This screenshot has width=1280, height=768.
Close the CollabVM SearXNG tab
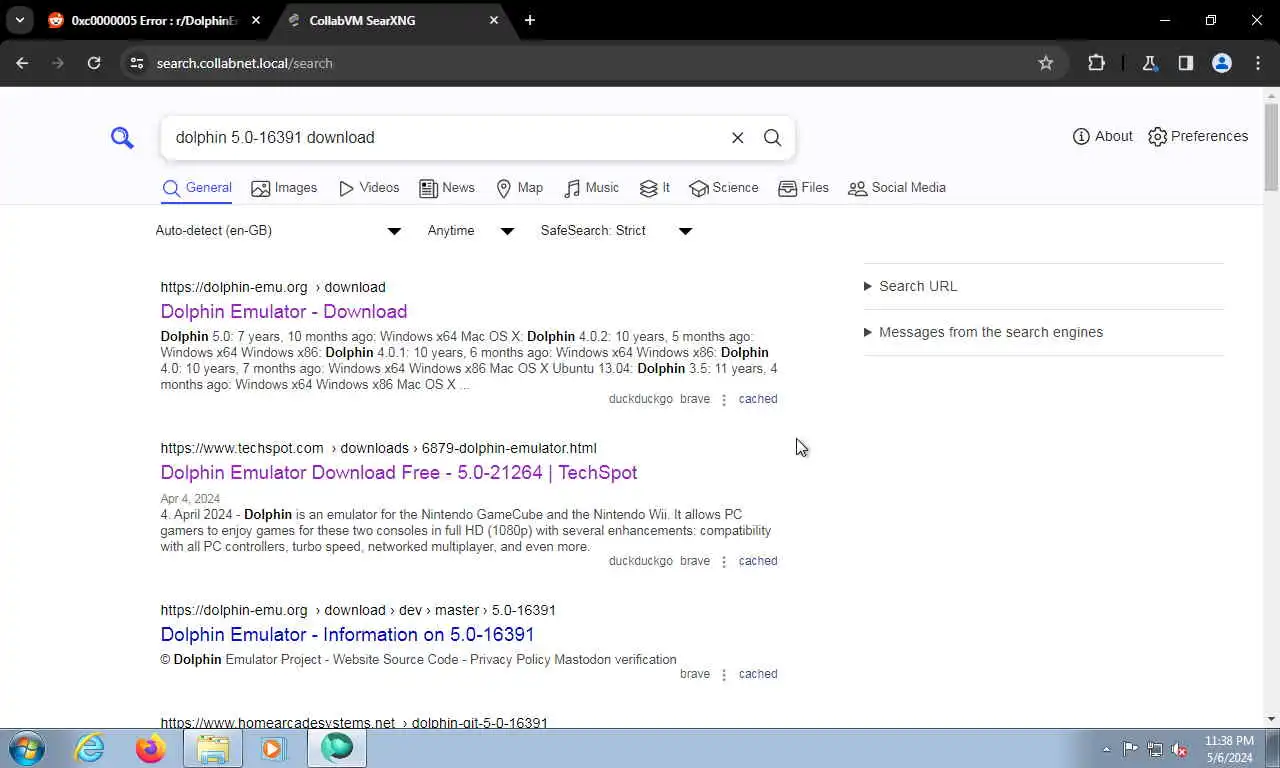tap(494, 20)
